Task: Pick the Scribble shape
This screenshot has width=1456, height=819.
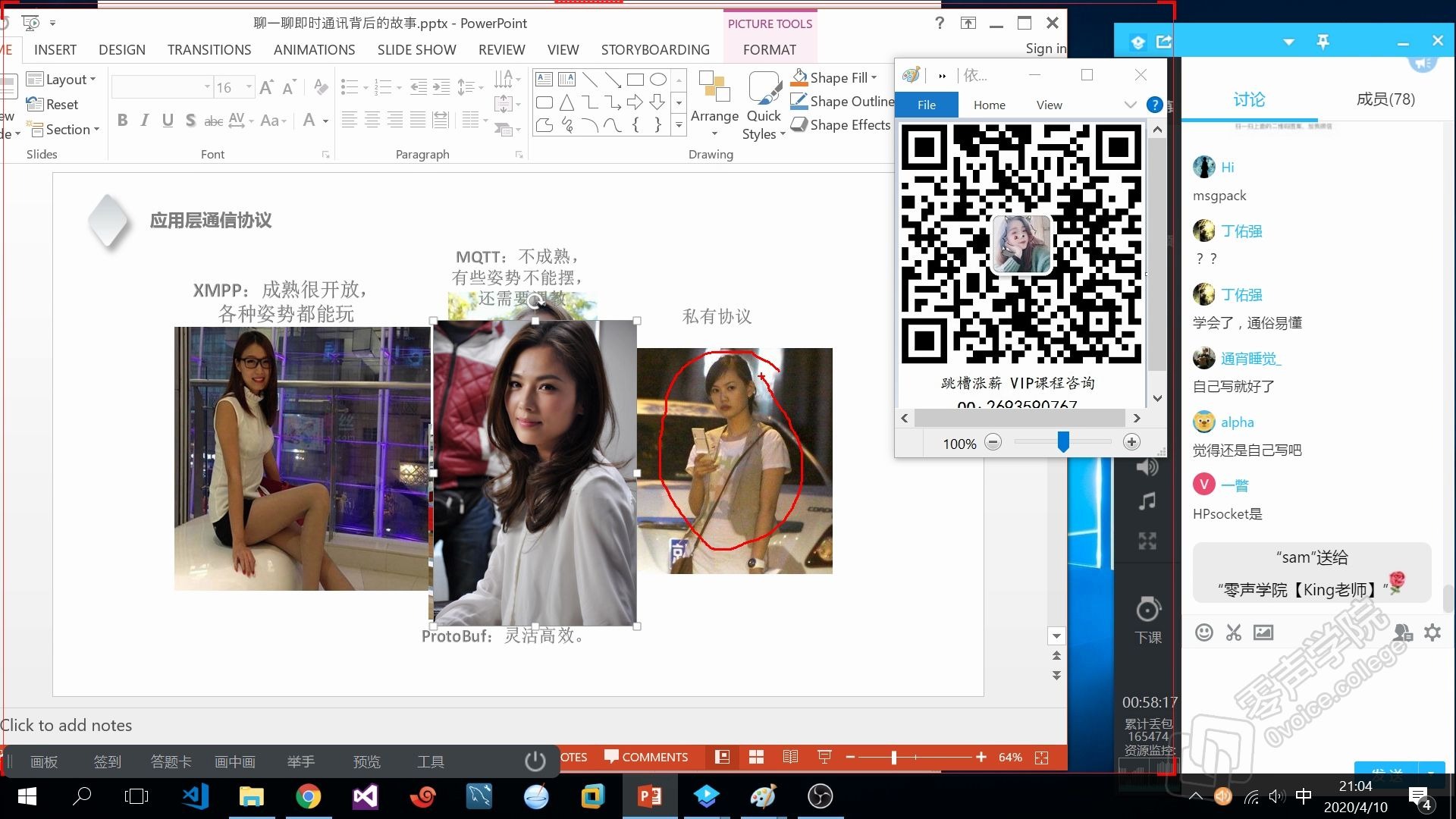Action: (566, 125)
